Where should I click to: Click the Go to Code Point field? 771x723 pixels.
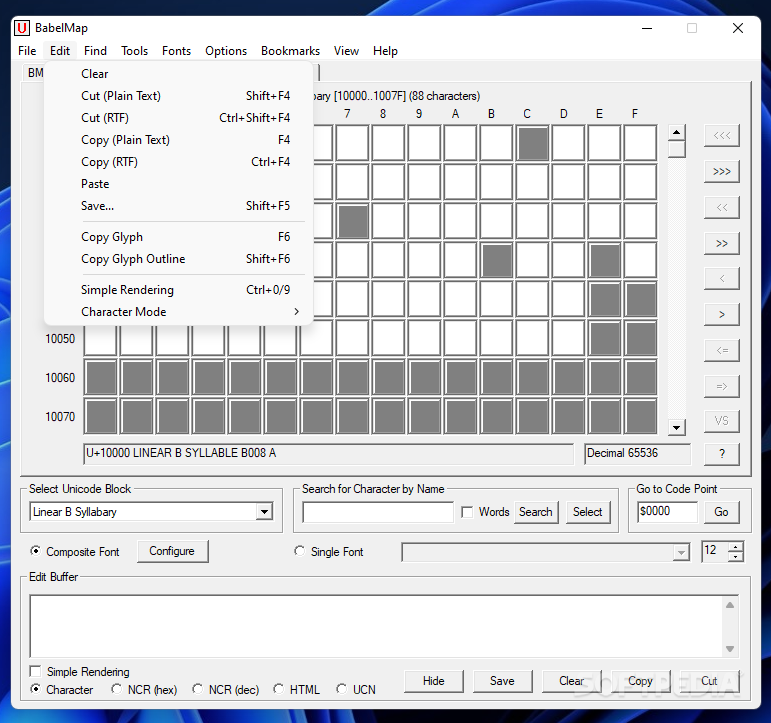[667, 512]
